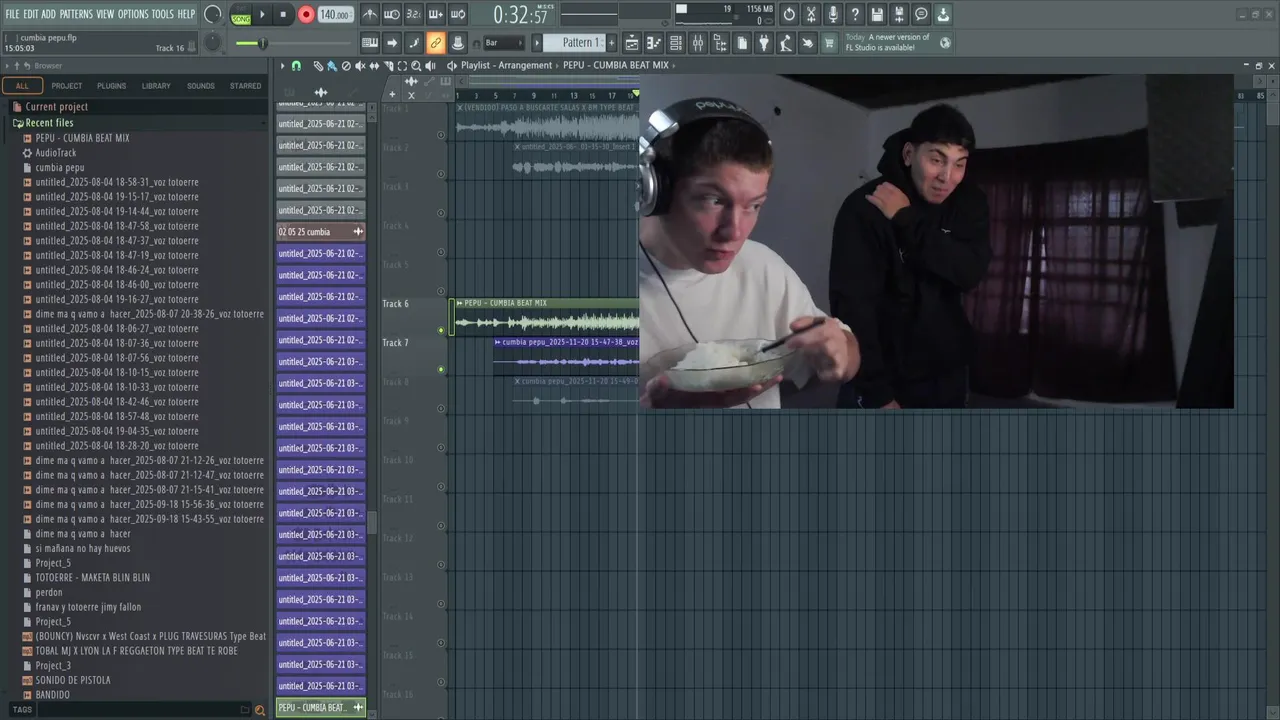Screen dimensions: 1280x720
Task: Select the Slip tool in playlist toolbar
Action: pos(374,65)
